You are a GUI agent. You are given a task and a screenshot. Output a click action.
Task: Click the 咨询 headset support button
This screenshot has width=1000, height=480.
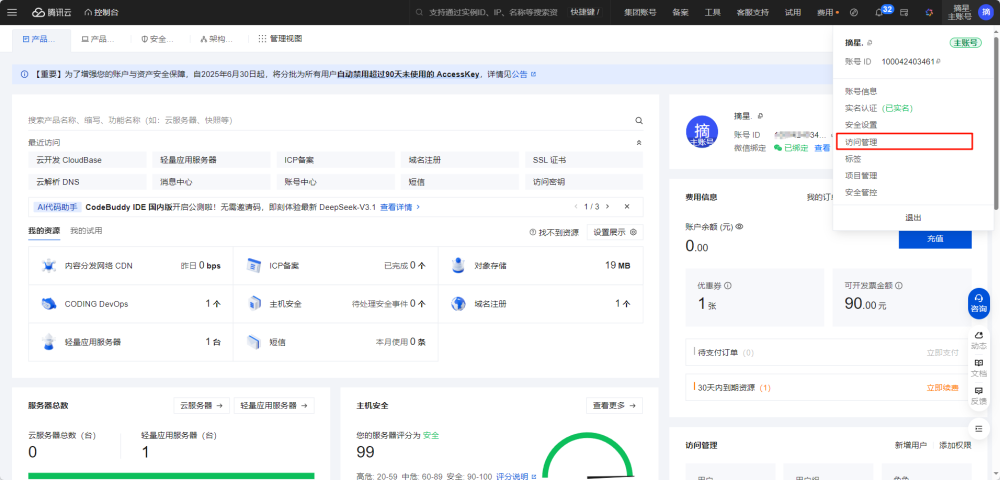coord(978,303)
